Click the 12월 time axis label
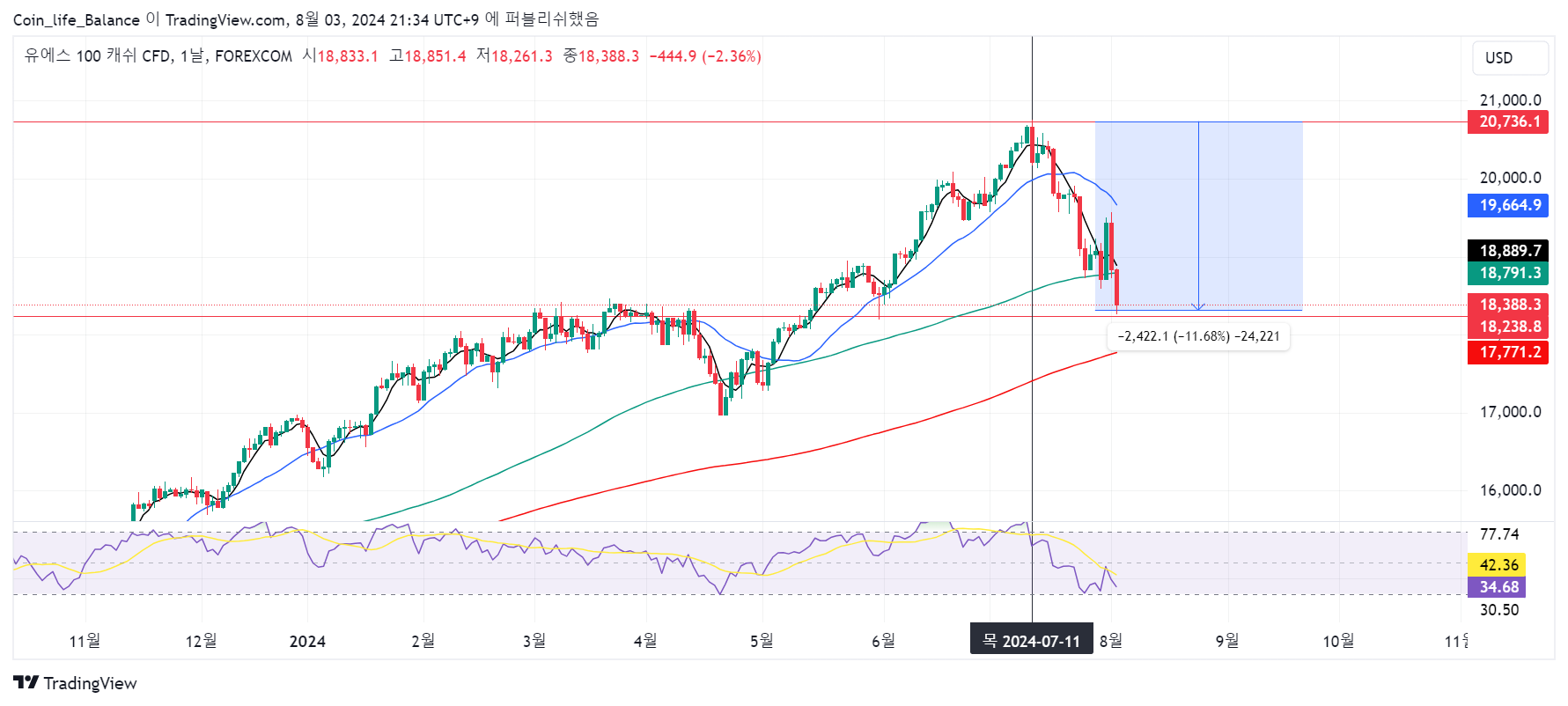This screenshot has width=1568, height=706. tap(201, 641)
